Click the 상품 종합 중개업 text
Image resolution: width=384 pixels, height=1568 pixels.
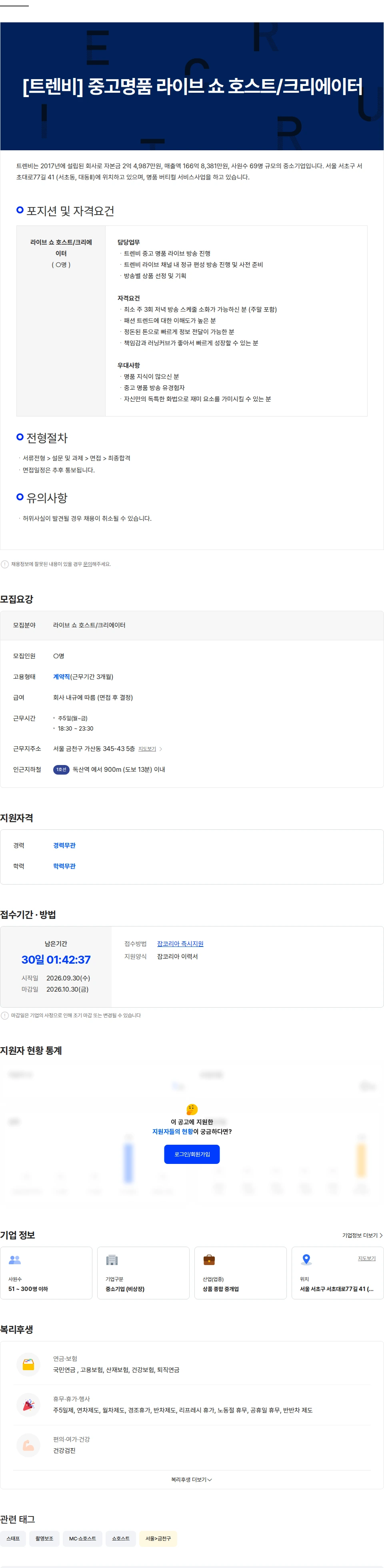pos(221,1289)
